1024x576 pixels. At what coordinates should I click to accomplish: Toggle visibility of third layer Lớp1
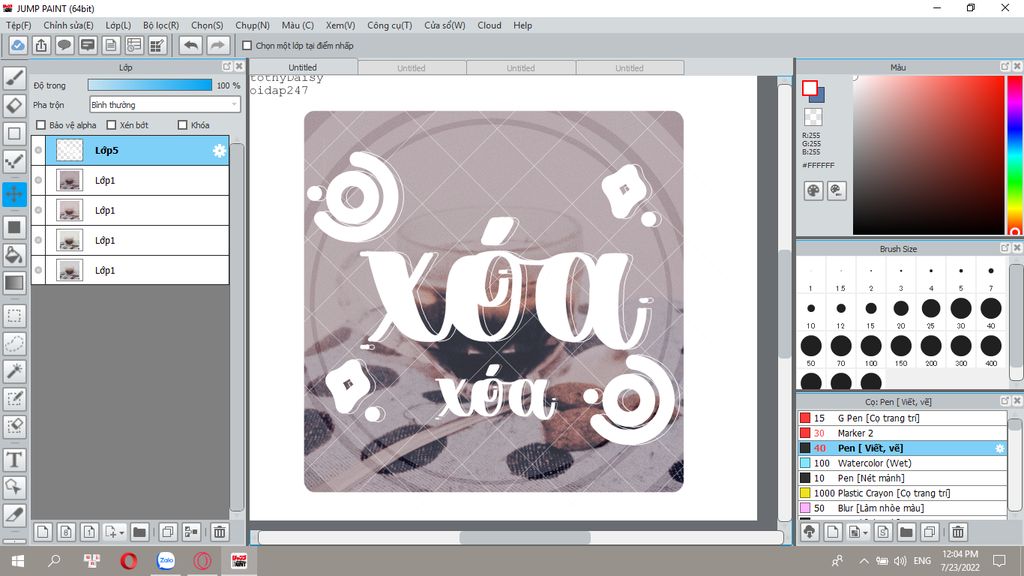pyautogui.click(x=39, y=210)
